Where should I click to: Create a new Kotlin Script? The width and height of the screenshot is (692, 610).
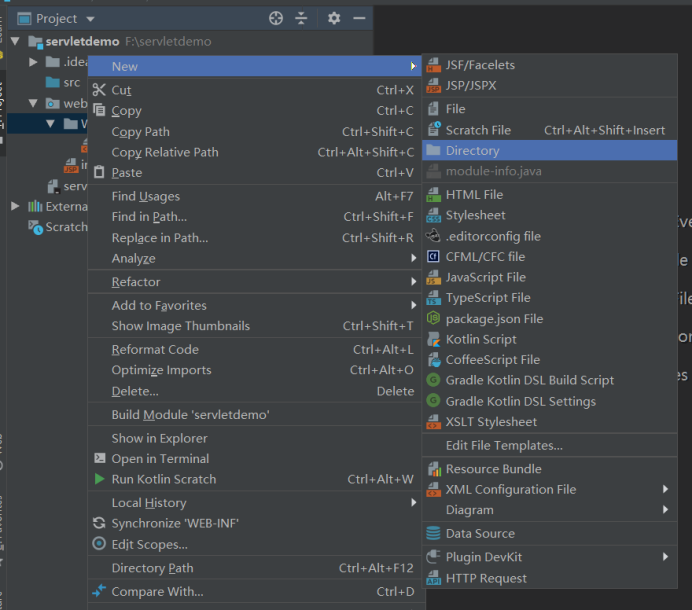tap(549, 339)
